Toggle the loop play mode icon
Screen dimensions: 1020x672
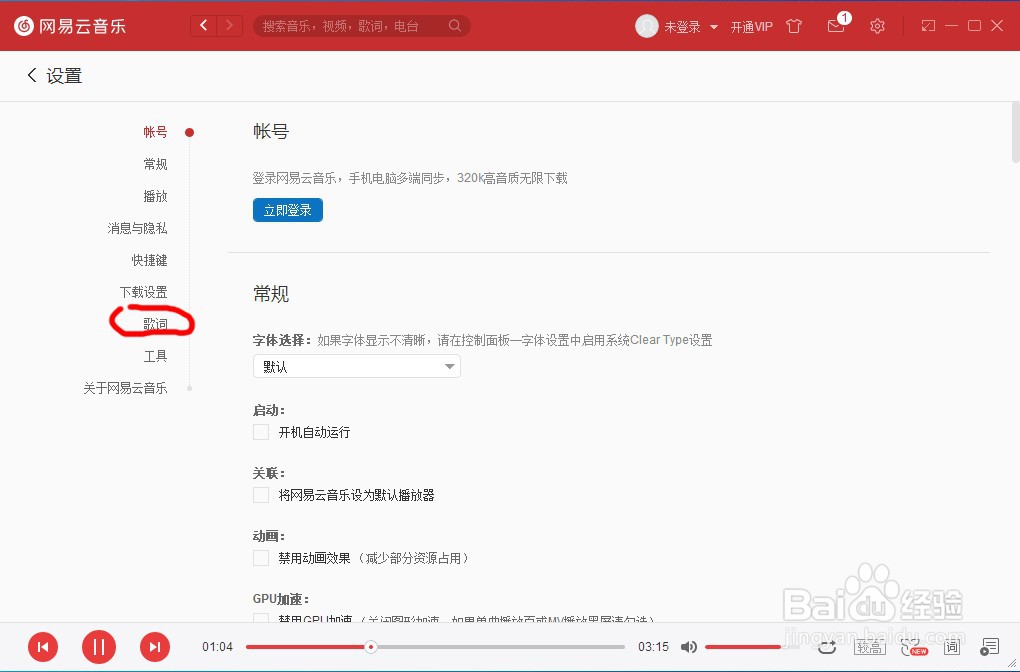pos(827,647)
